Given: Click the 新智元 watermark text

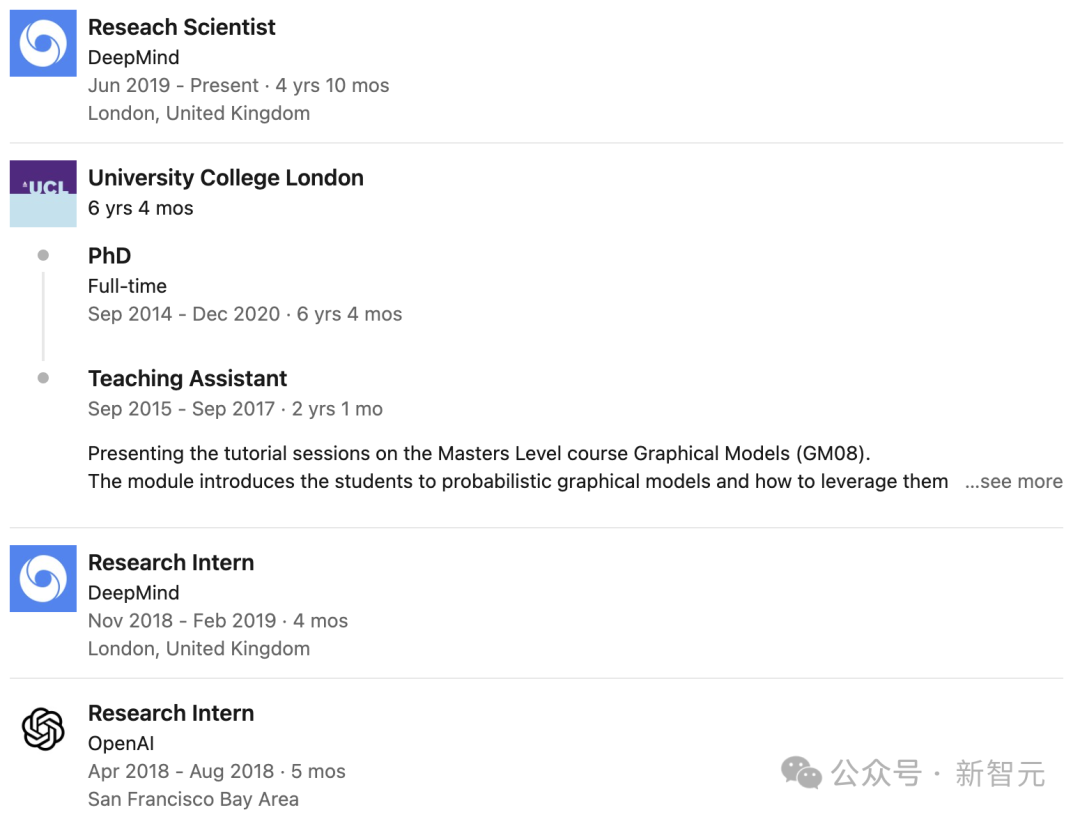Looking at the screenshot, I should point(1000,774).
